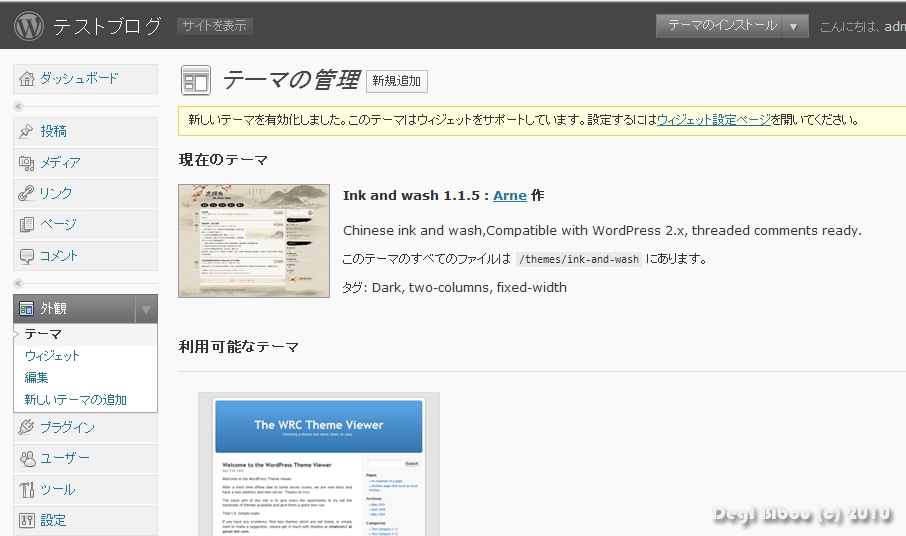Click the プラグイン plug icon
The height and width of the screenshot is (536, 906).
(26, 427)
